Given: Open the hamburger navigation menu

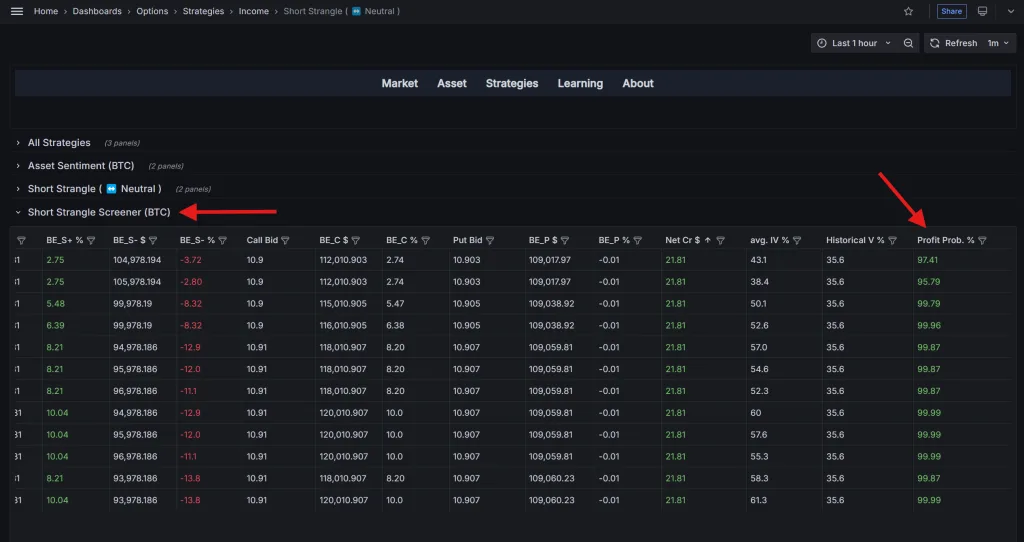Looking at the screenshot, I should 17,11.
